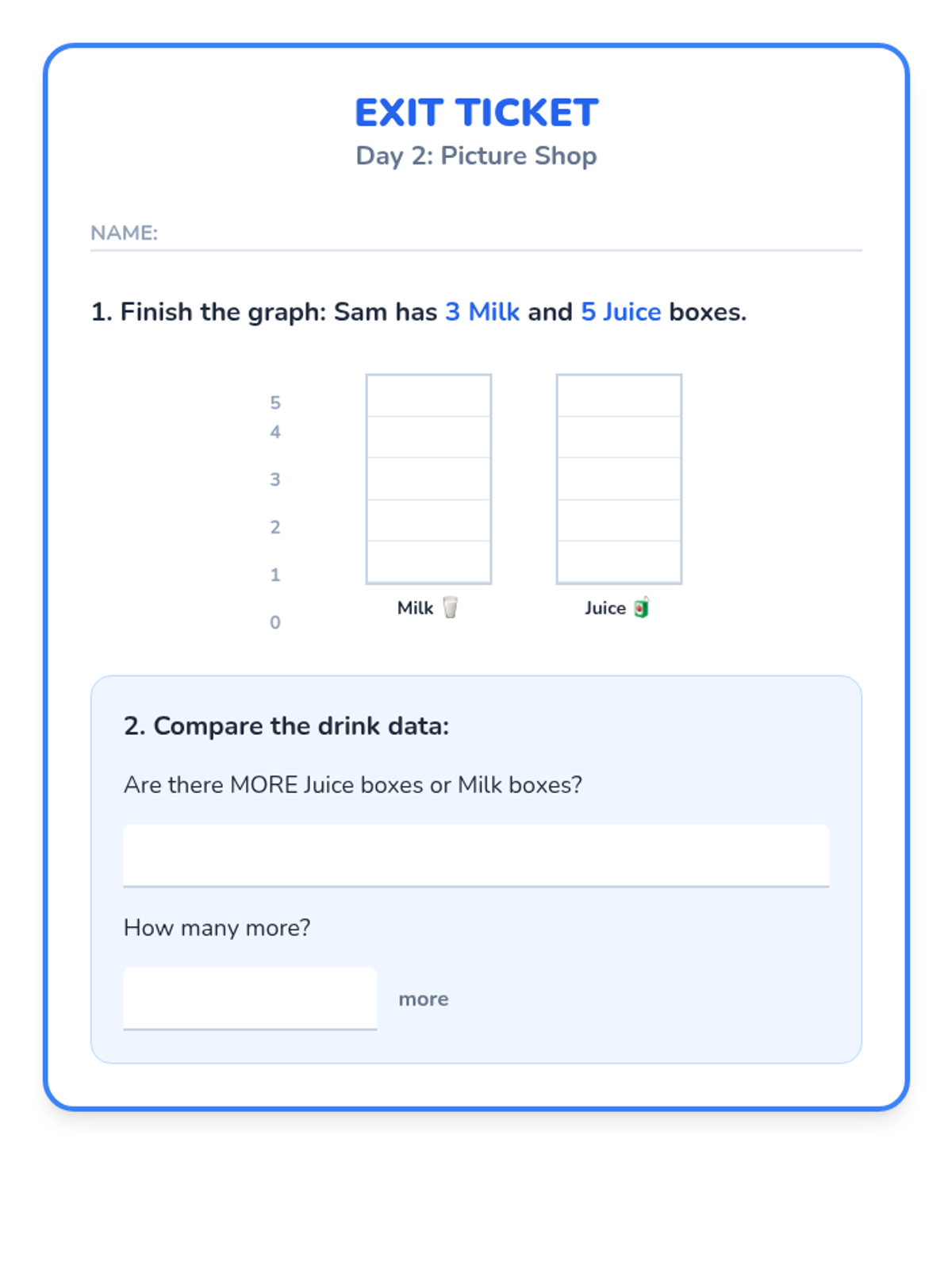
Task: Click the milk glass icon
Action: [x=450, y=608]
